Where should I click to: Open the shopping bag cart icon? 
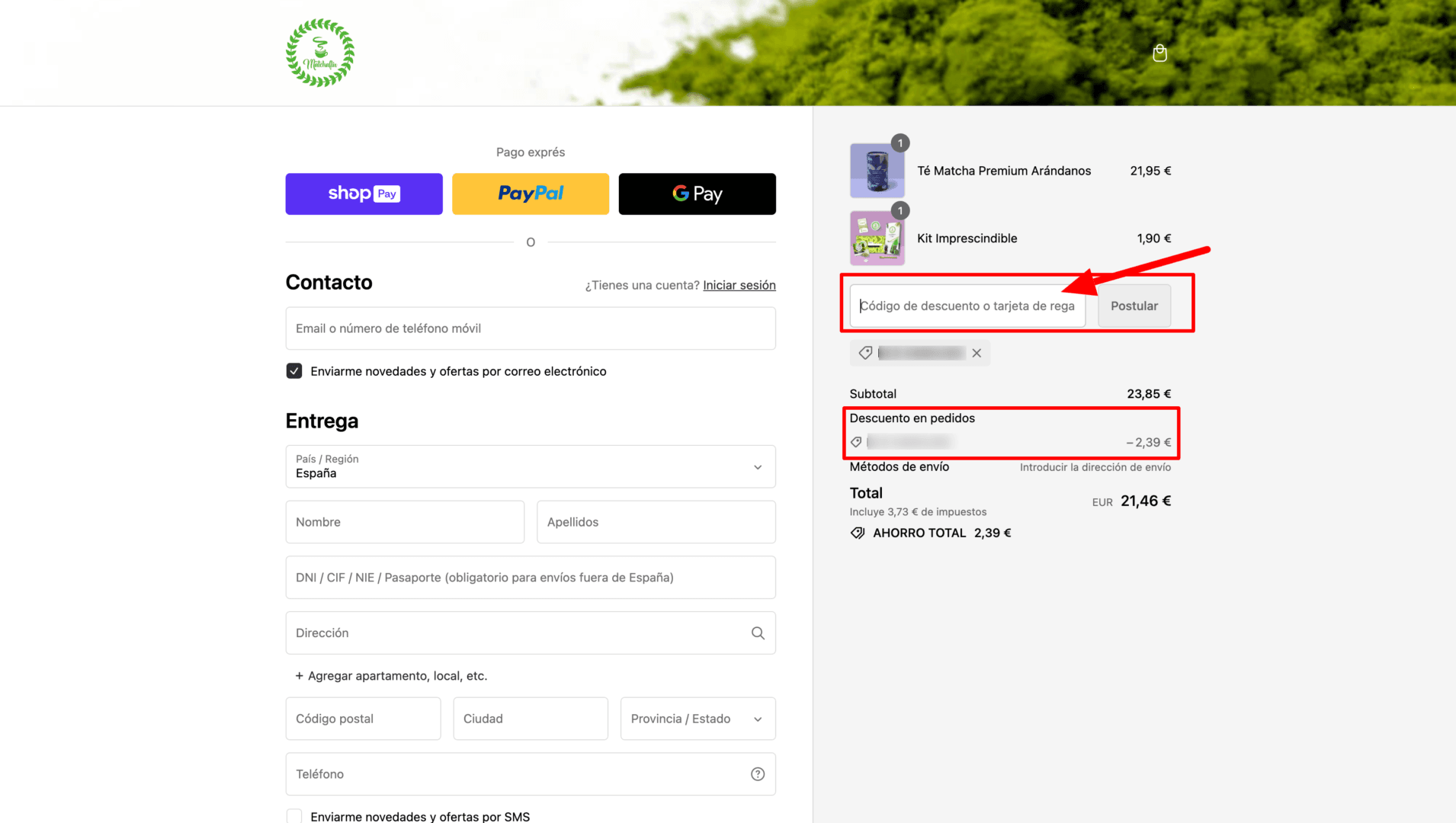coord(1159,53)
